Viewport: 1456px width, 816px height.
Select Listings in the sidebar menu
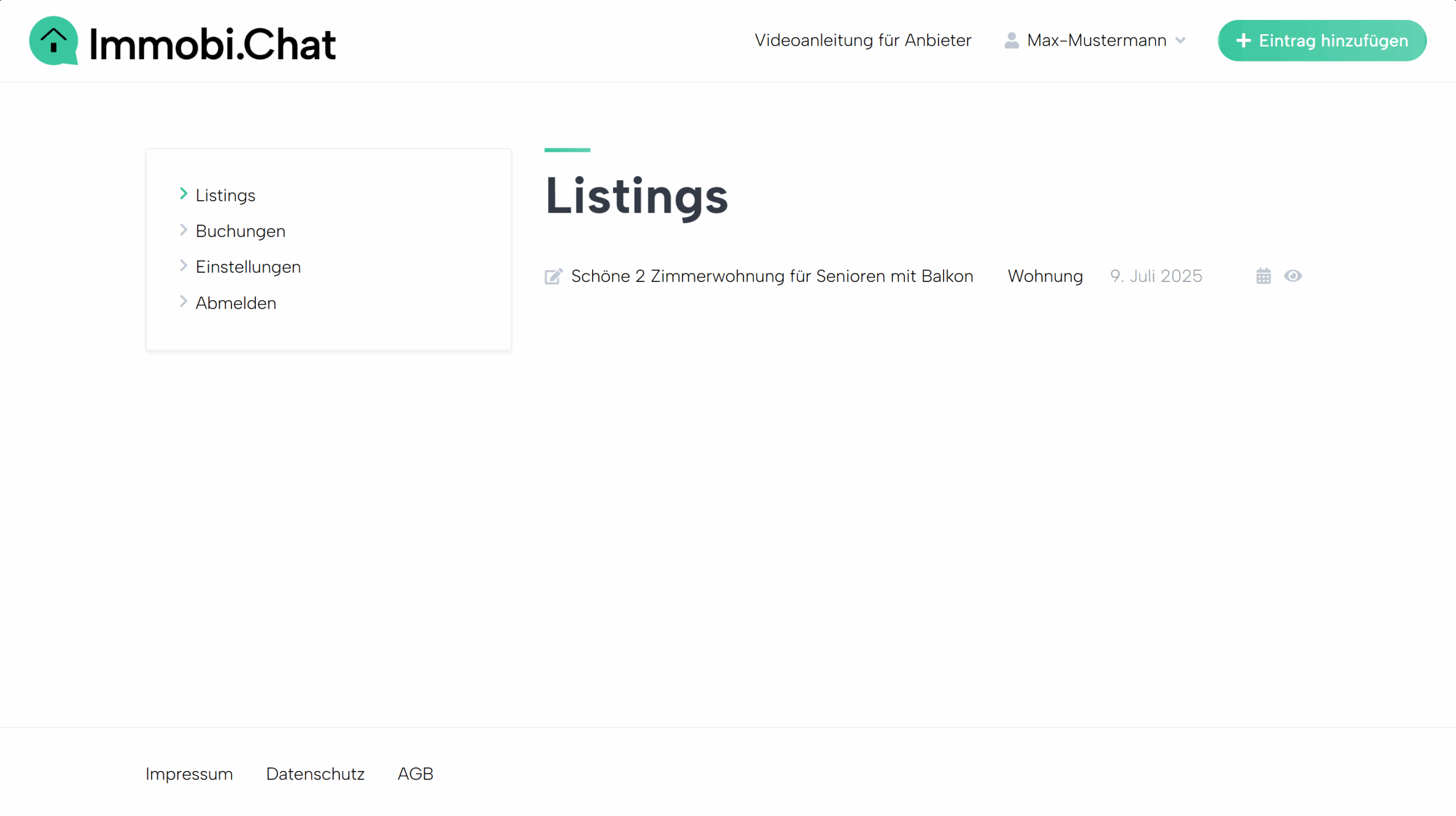point(225,195)
